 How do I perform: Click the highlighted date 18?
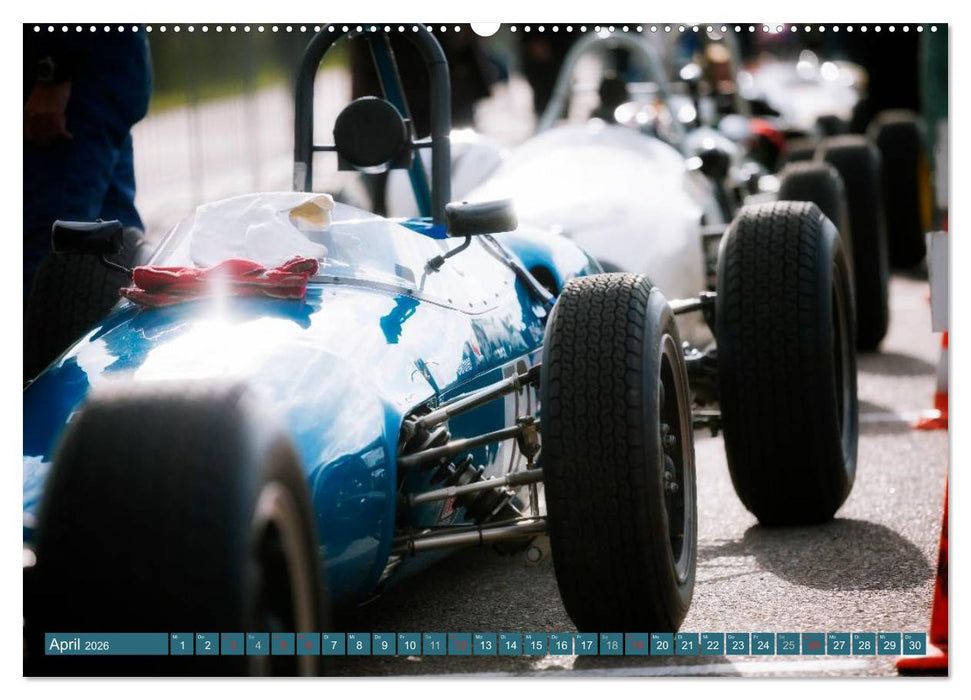click(x=611, y=646)
